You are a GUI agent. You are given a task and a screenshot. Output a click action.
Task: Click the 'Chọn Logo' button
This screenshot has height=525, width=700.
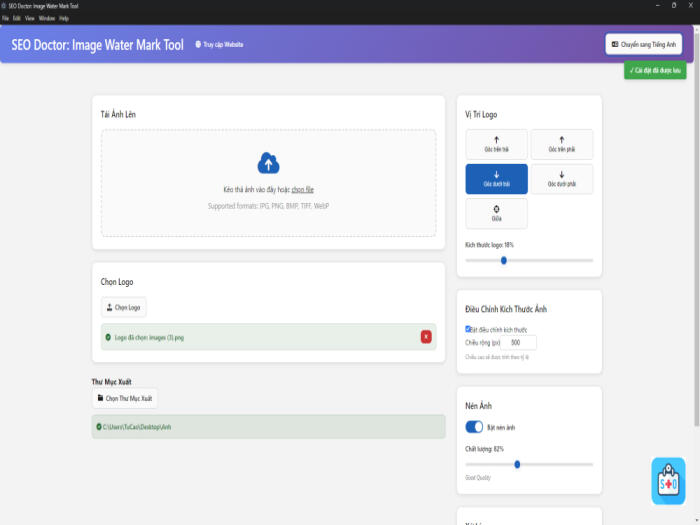(124, 307)
